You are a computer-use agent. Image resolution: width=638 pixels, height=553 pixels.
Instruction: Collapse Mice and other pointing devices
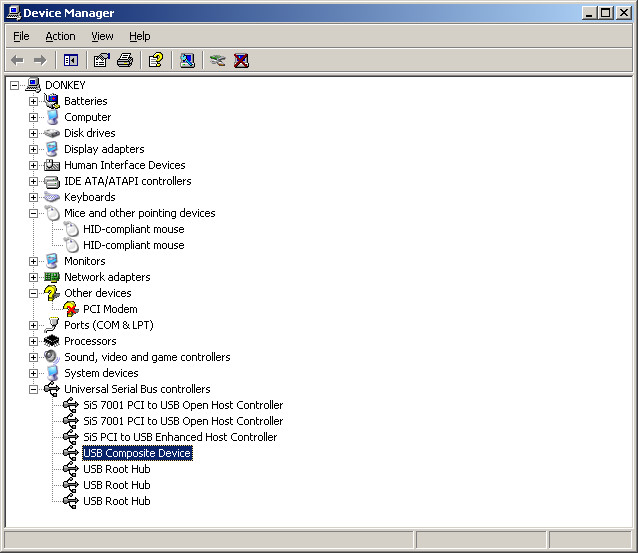pyautogui.click(x=33, y=213)
